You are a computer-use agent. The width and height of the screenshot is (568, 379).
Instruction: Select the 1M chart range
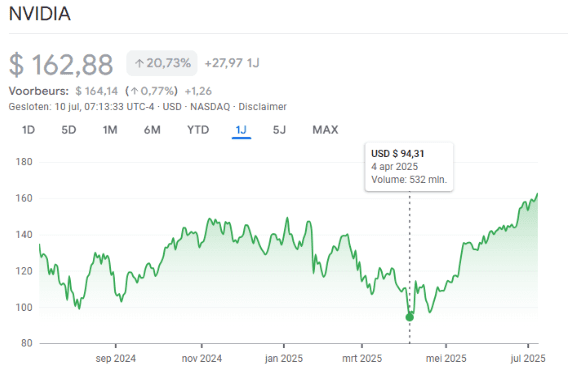(110, 130)
